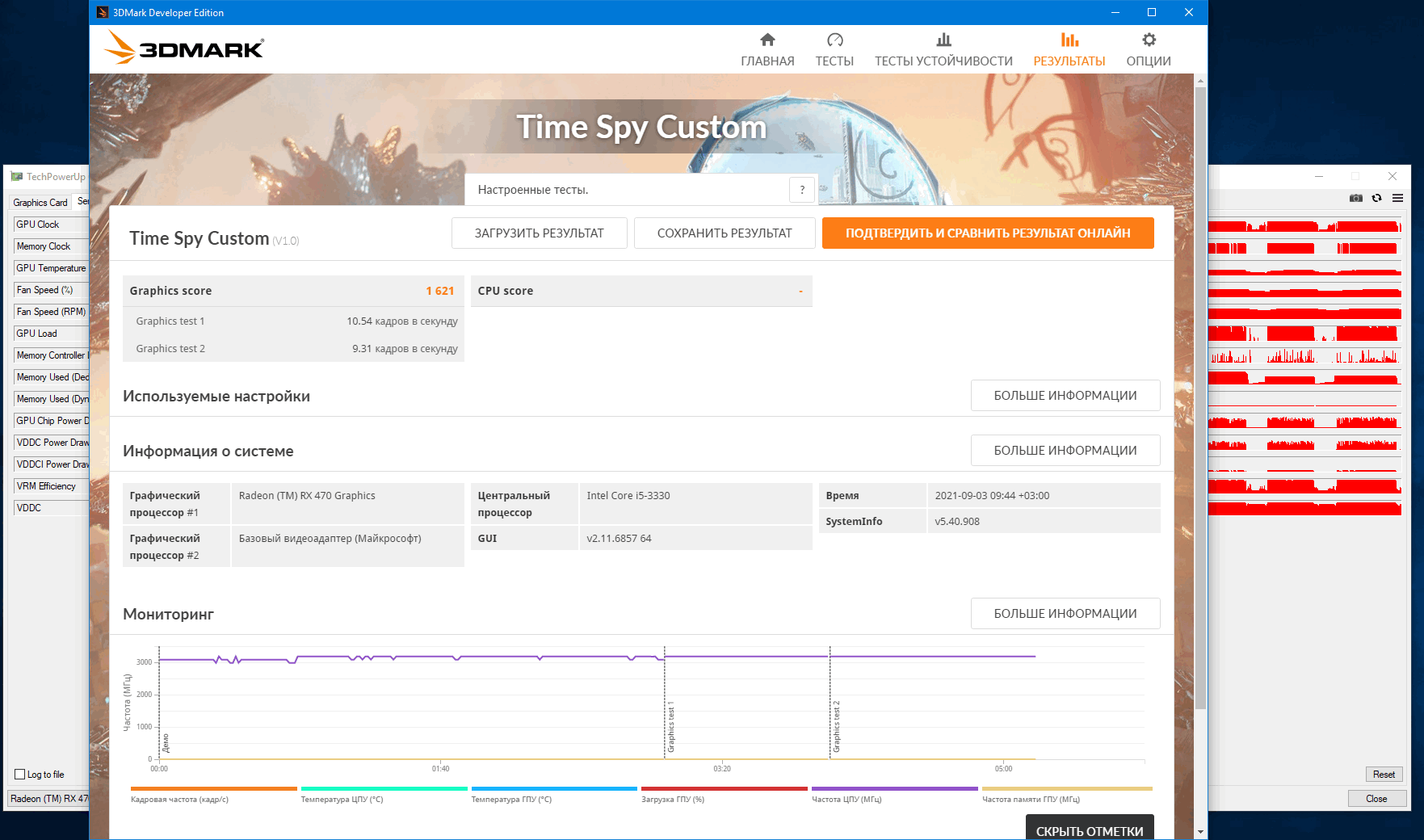Screen dimensions: 1424x840
Task: Click the orange compare result online button
Action: click(x=988, y=233)
